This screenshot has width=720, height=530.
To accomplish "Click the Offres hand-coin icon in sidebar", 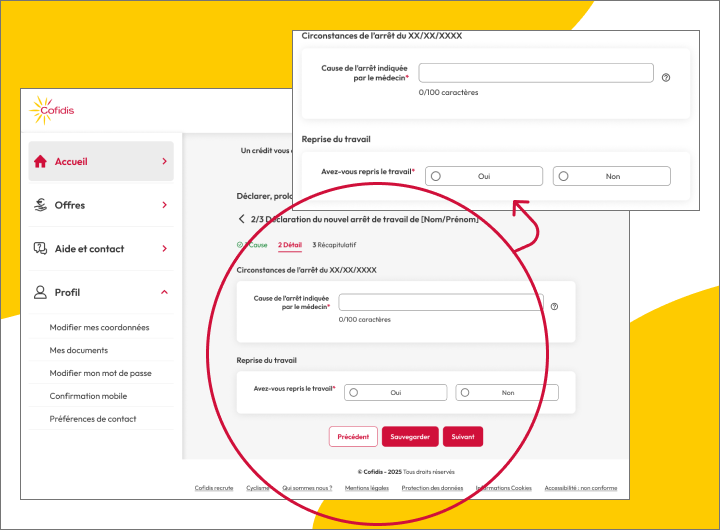I will (40, 205).
